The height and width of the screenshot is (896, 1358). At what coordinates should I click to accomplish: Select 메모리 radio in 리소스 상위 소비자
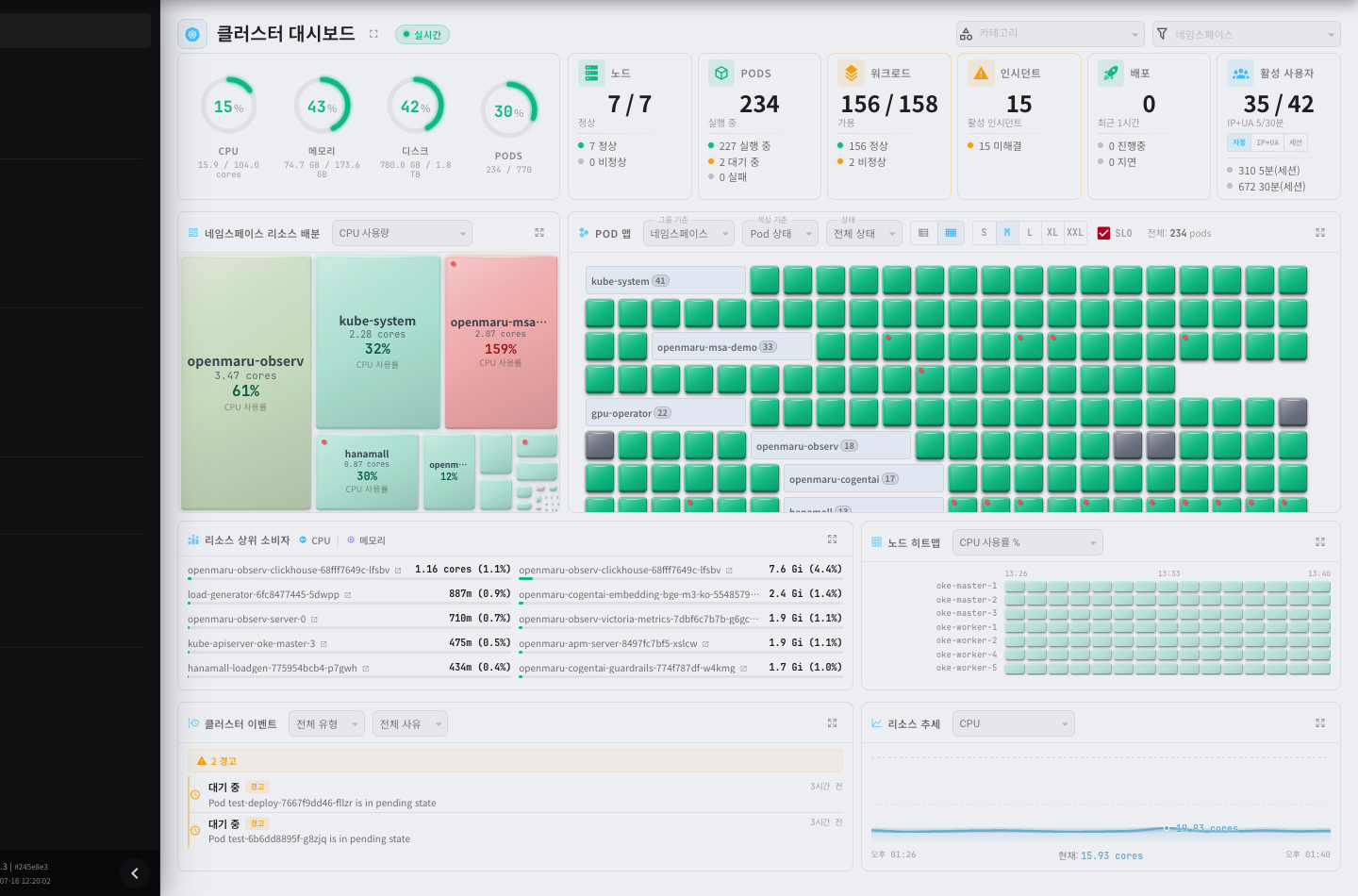click(x=366, y=540)
